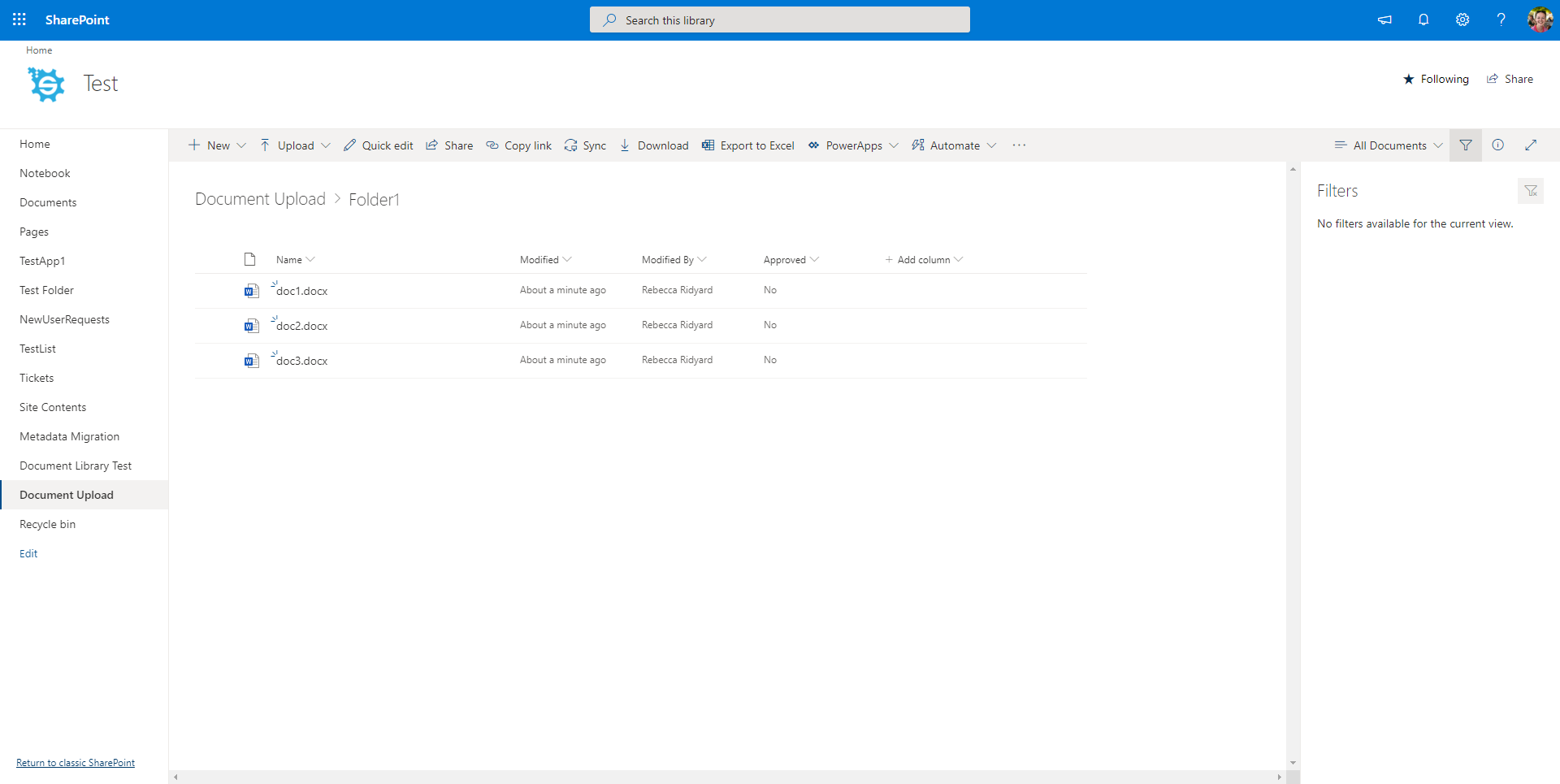Open the notifications bell
The width and height of the screenshot is (1560, 784).
point(1423,19)
